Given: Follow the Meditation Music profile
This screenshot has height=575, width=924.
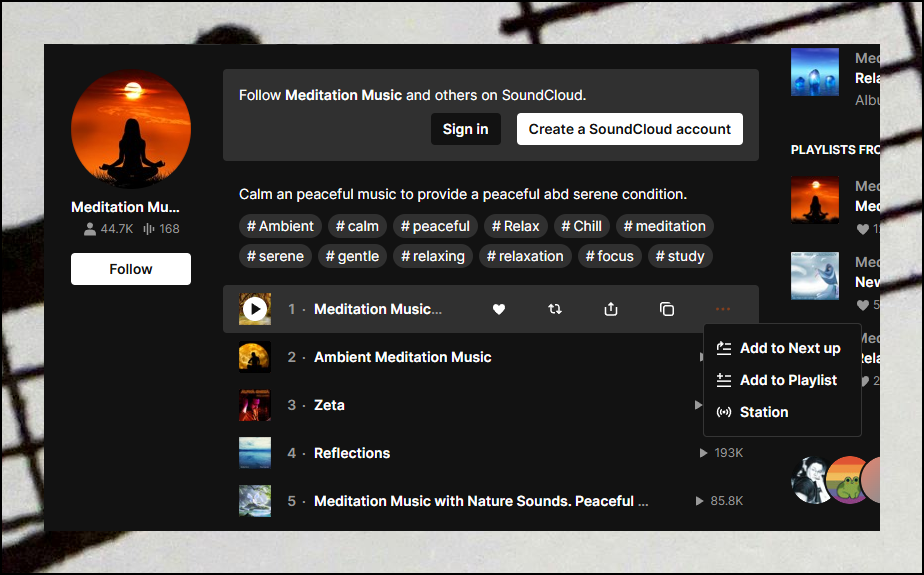Looking at the screenshot, I should coord(131,269).
